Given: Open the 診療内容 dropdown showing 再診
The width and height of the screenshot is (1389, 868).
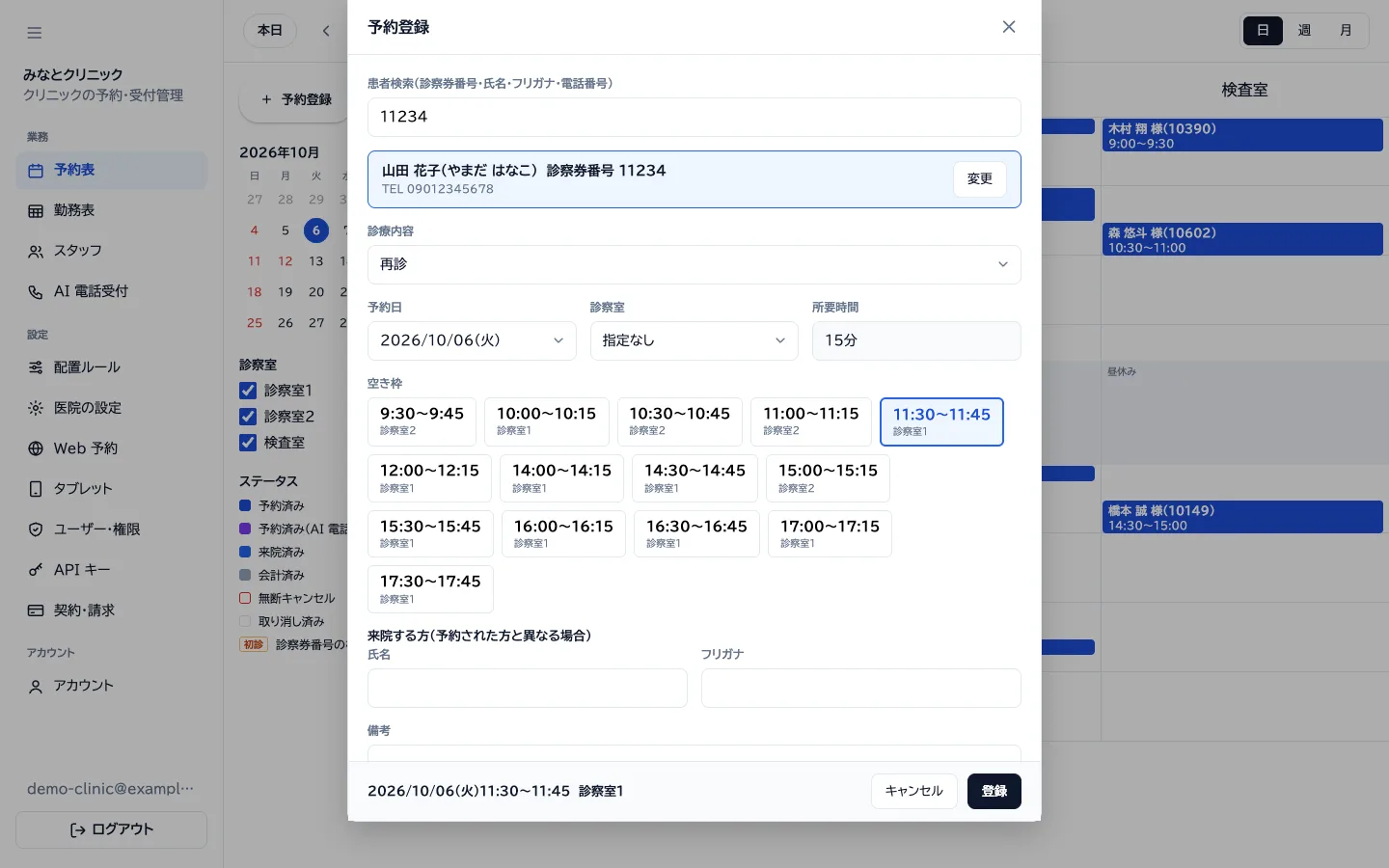Looking at the screenshot, I should (x=694, y=264).
